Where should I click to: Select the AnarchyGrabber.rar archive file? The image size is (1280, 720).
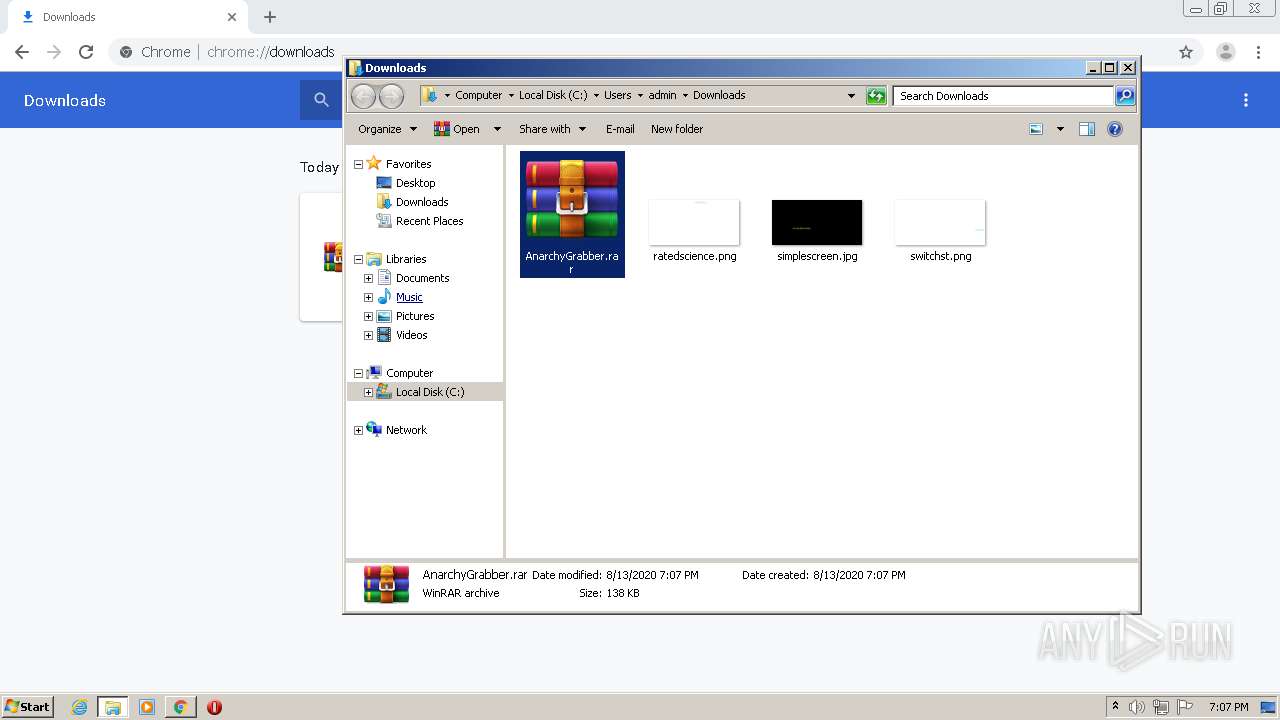(x=572, y=214)
